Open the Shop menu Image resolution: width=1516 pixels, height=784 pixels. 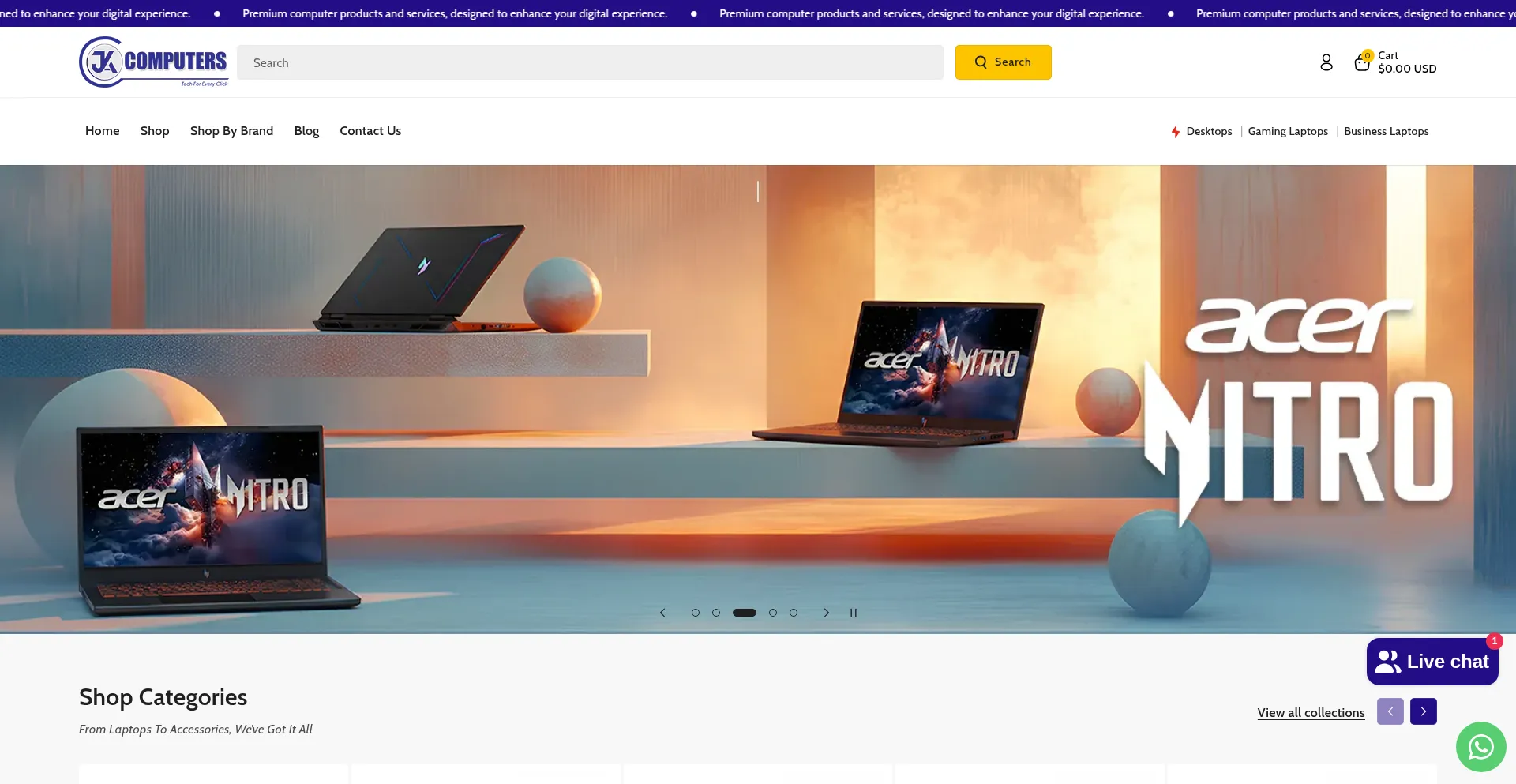point(155,131)
